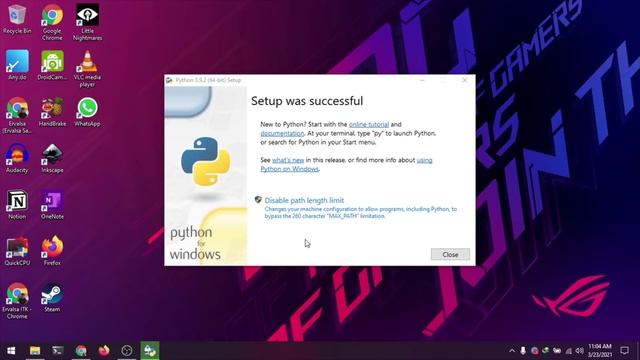Switch to Chrome in the taskbar
Viewport: 640px width, 360px height.
[81, 351]
